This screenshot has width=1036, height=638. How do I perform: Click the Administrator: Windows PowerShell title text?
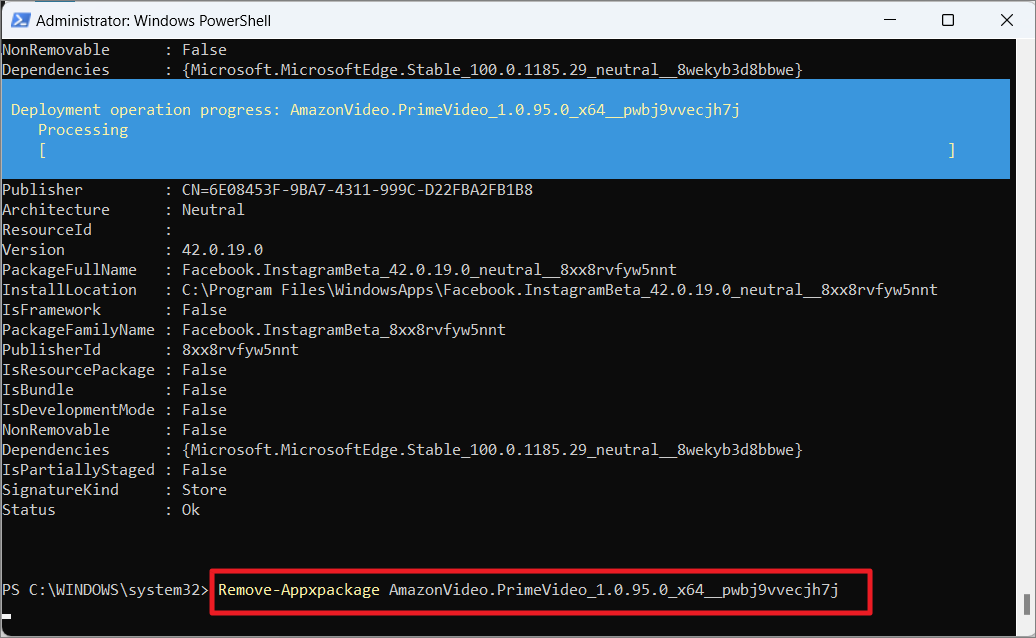(x=153, y=20)
